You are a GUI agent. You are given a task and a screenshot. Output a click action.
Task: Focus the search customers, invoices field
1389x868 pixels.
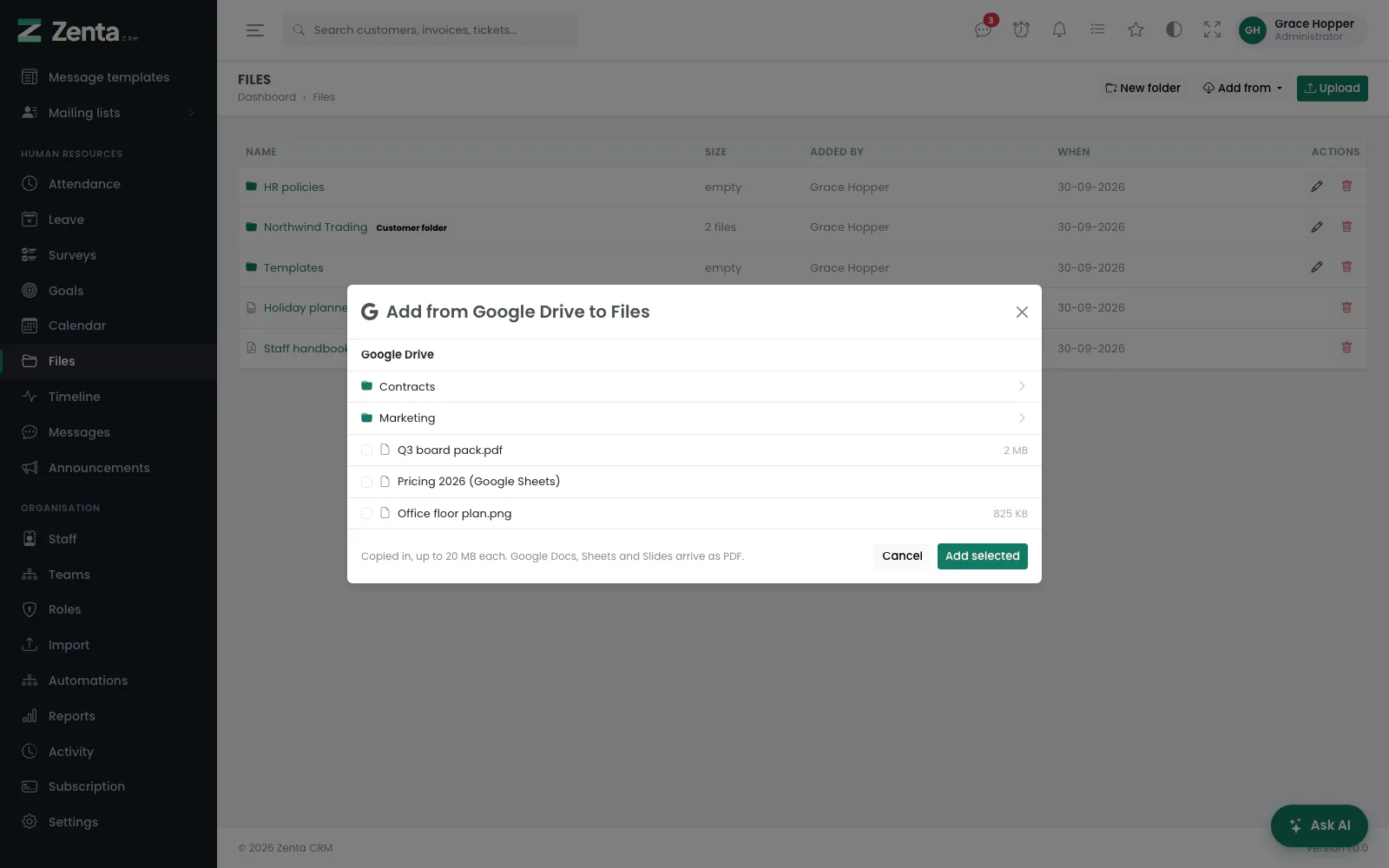(430, 30)
